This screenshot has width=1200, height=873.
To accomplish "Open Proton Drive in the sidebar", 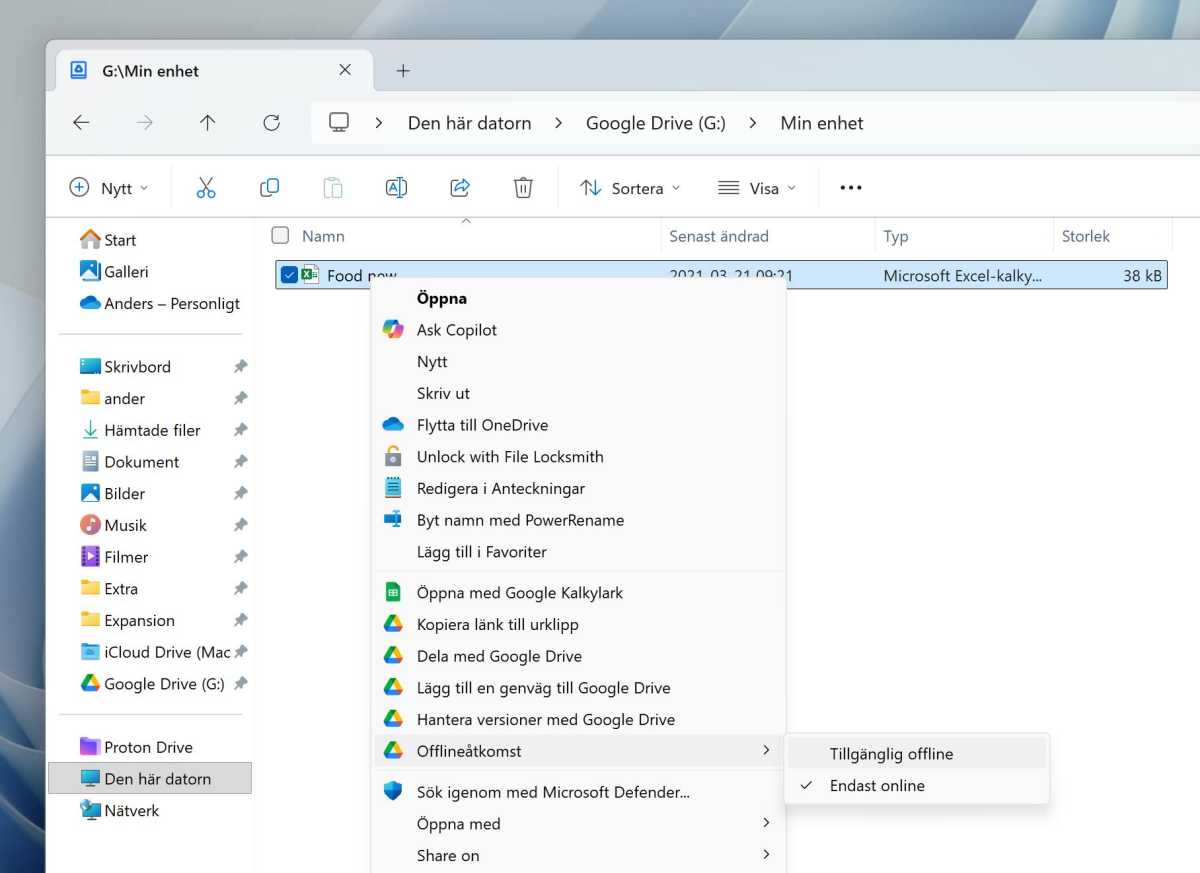I will (148, 747).
